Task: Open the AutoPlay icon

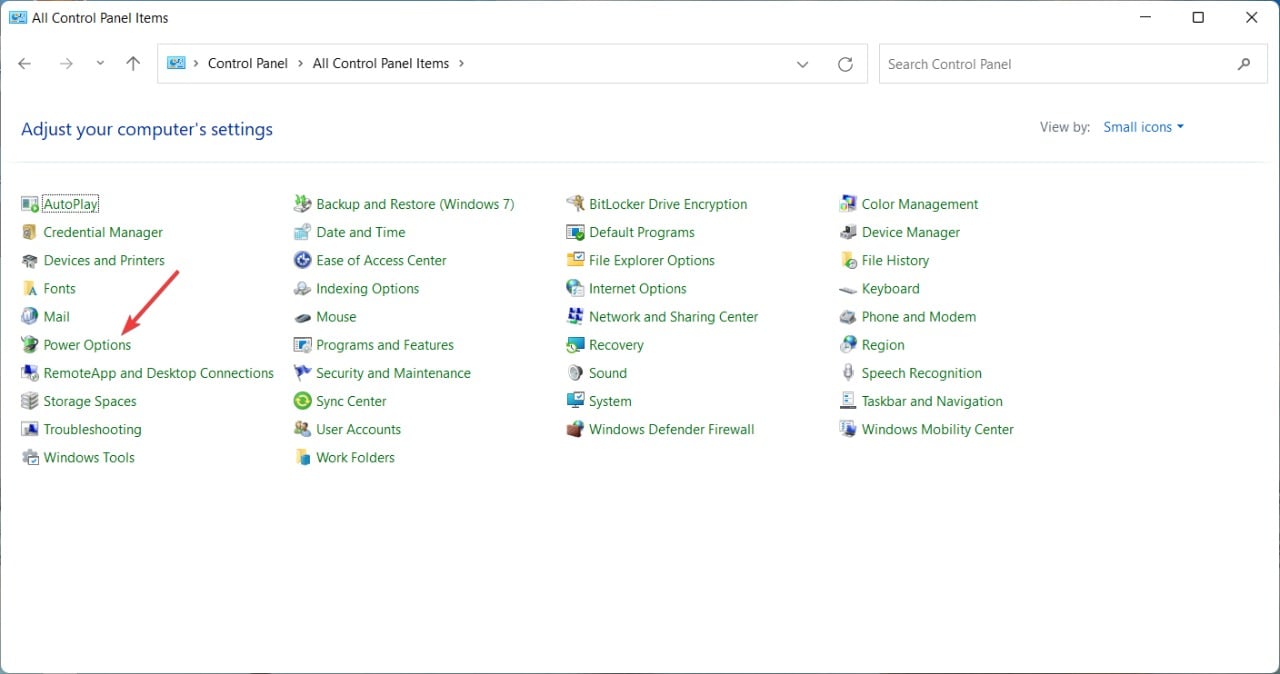Action: (30, 204)
